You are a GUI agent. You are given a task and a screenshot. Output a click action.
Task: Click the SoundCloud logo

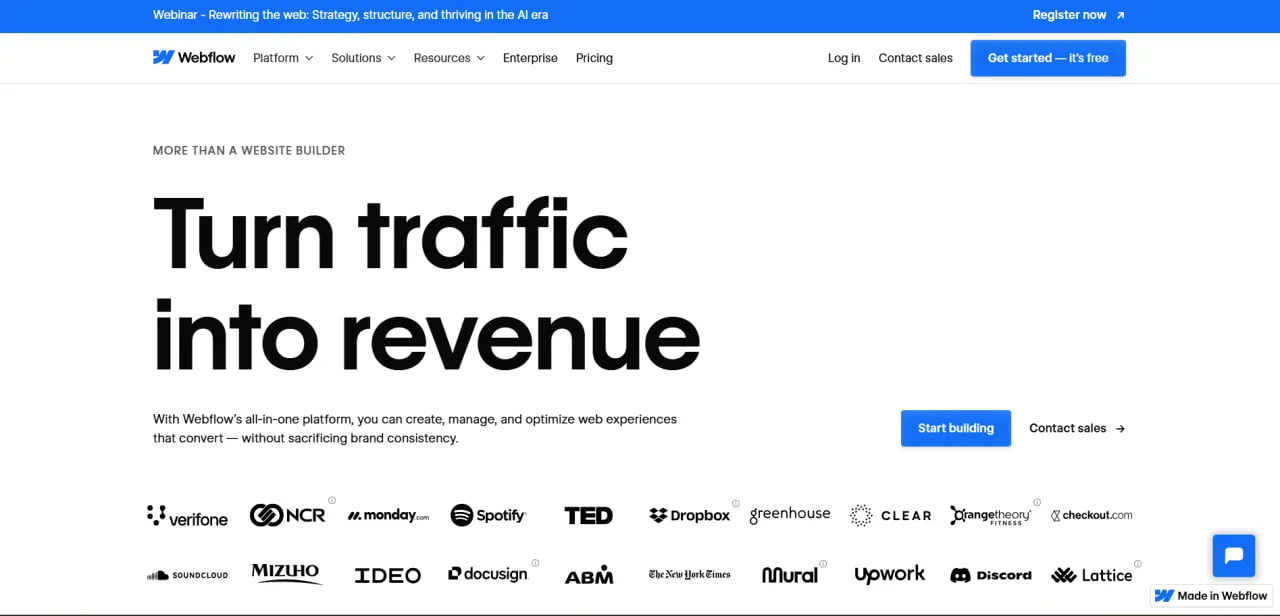(187, 575)
